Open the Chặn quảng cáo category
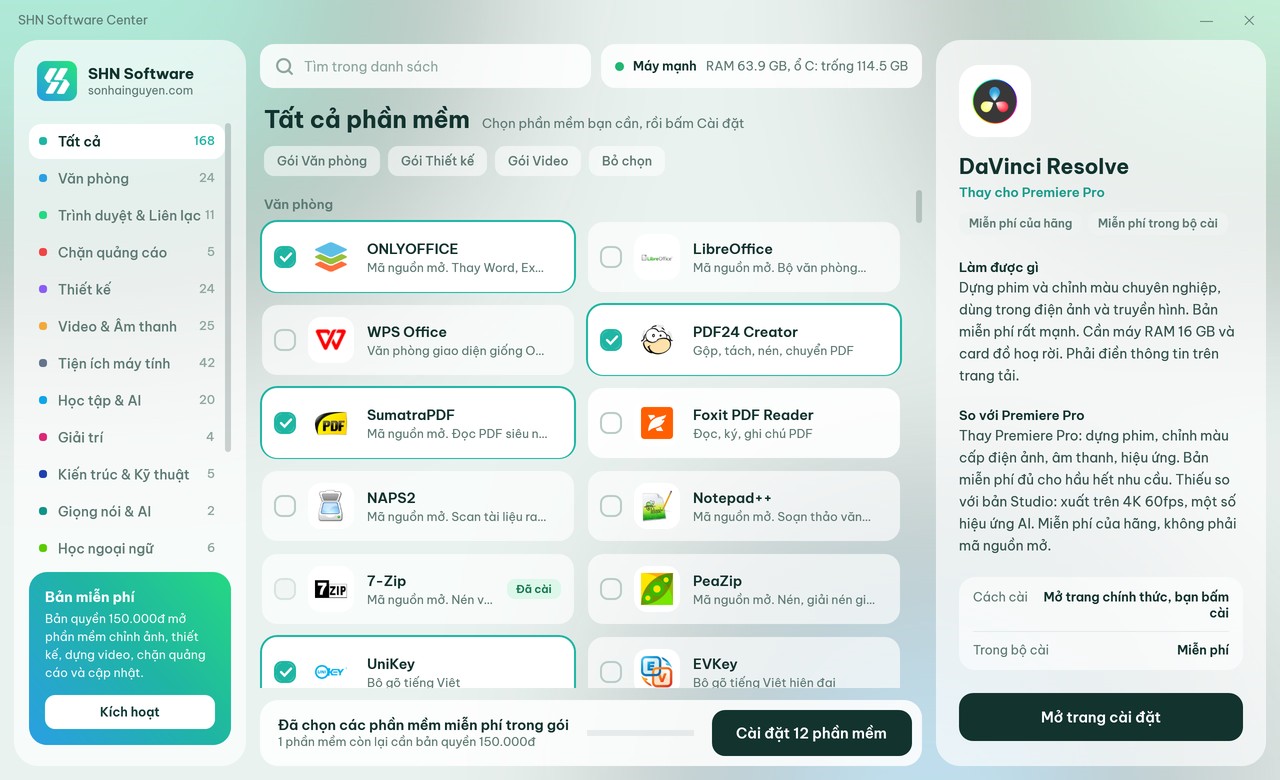Viewport: 1280px width, 780px height. tap(127, 252)
